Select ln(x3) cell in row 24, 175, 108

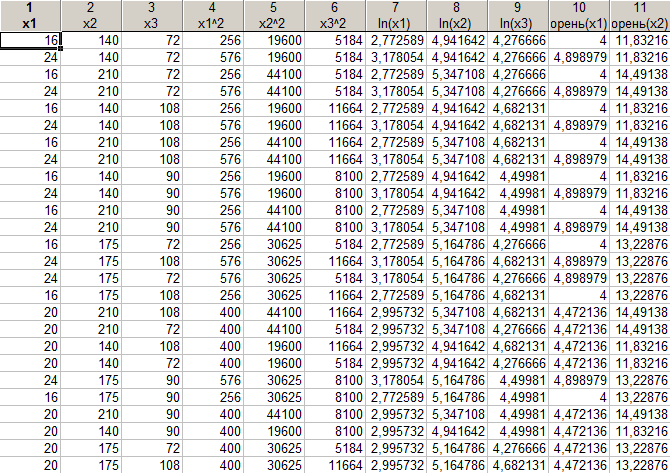point(518,261)
